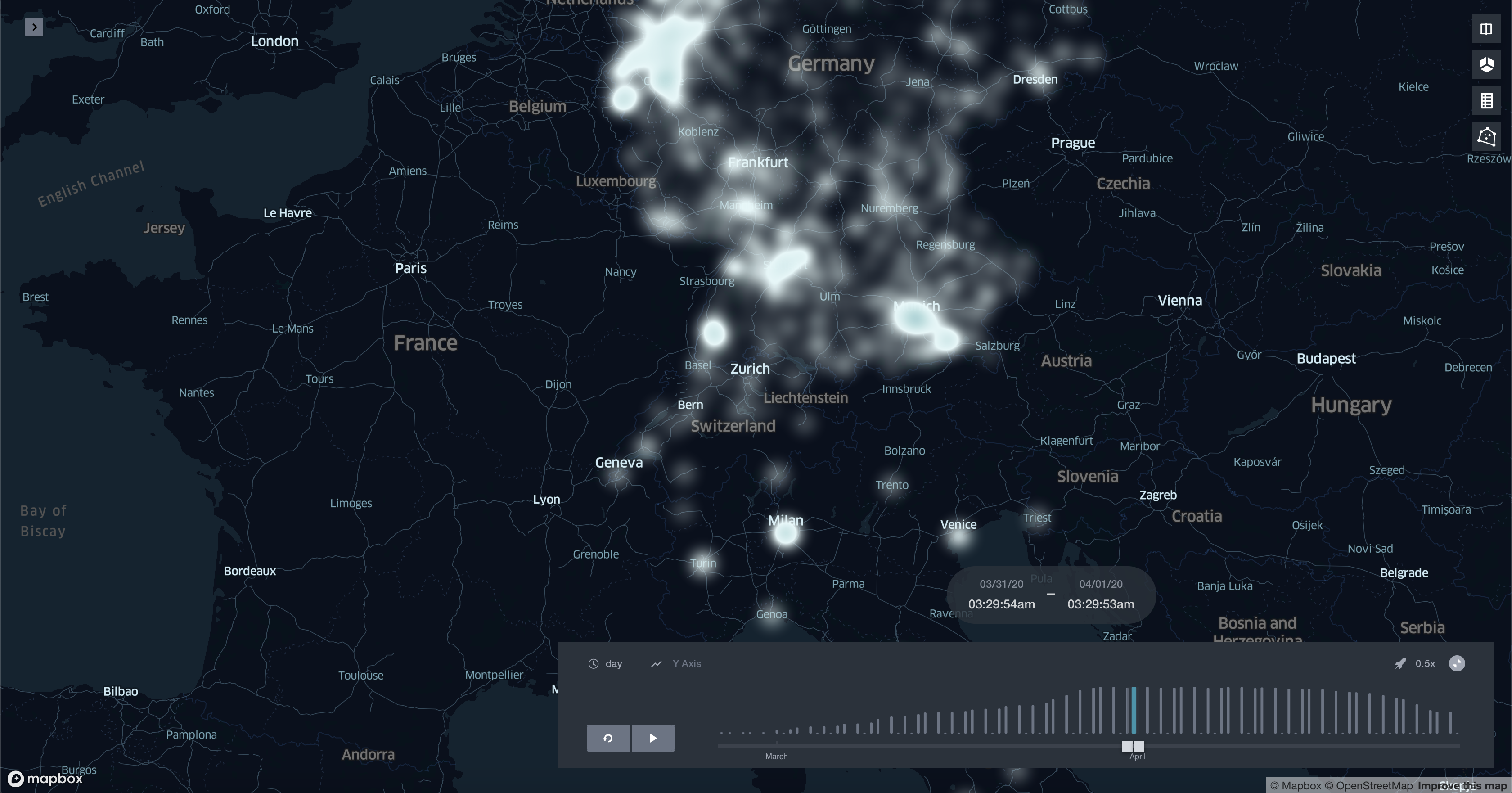1512x793 pixels.
Task: Open the 0.5x animation speed control
Action: tap(1425, 663)
